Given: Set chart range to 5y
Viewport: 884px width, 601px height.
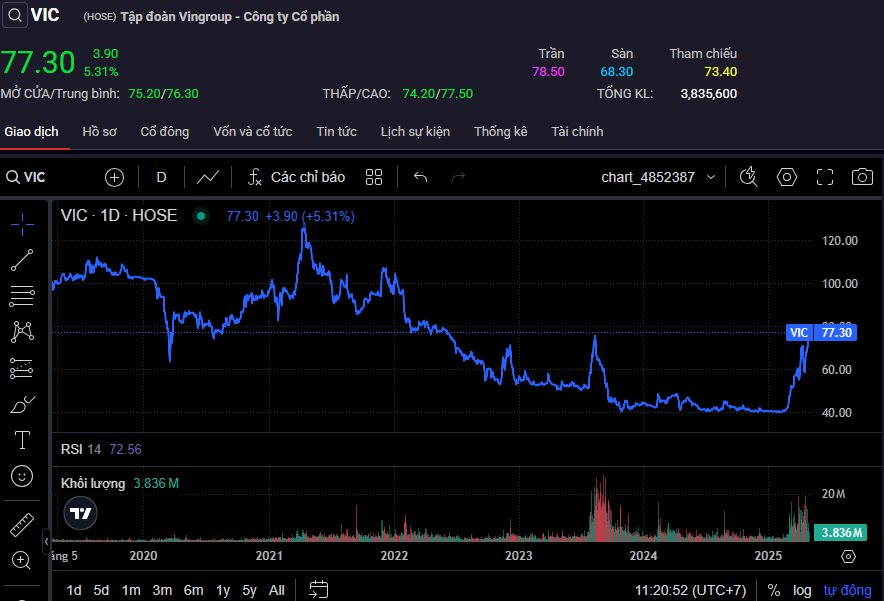Looking at the screenshot, I should pos(249,590).
